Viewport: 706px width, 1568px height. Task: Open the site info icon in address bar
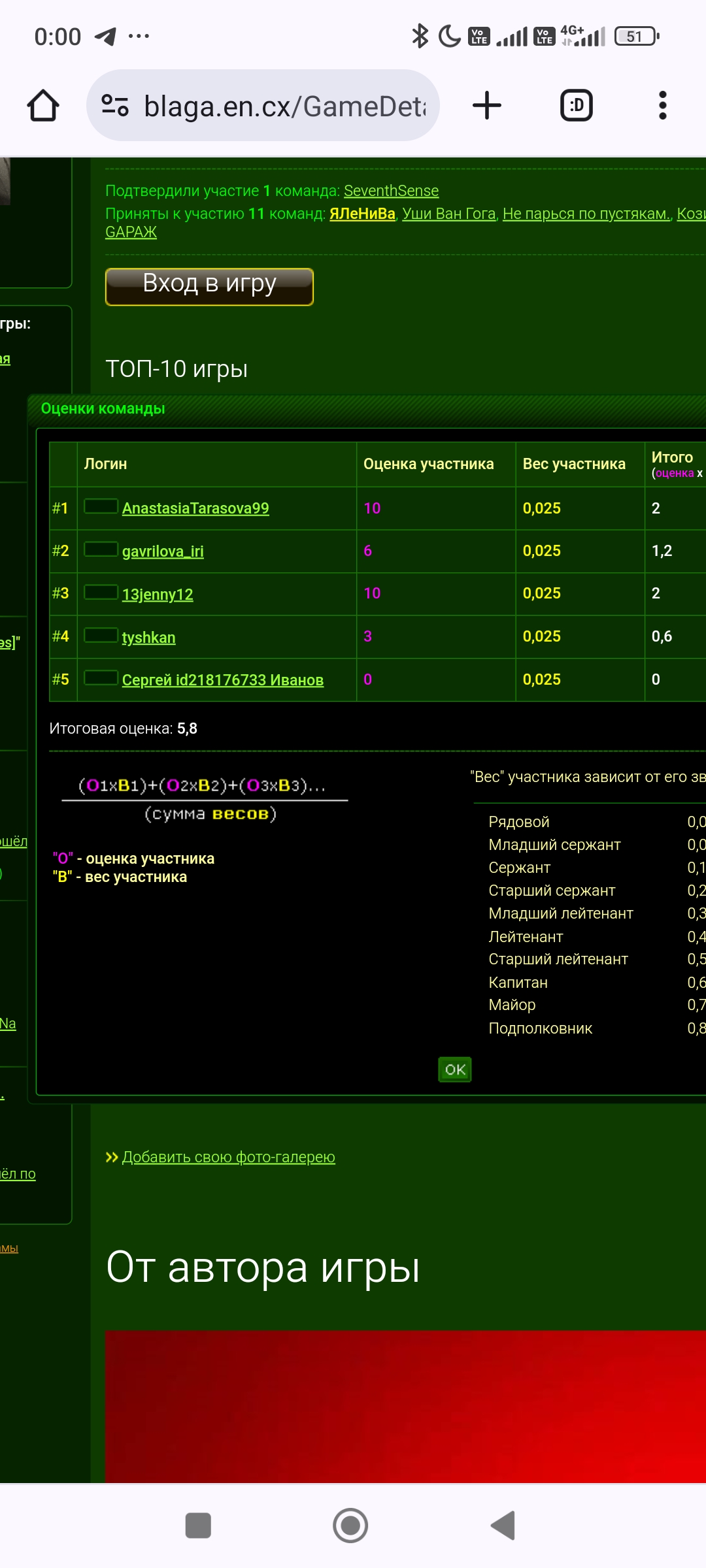[x=115, y=106]
